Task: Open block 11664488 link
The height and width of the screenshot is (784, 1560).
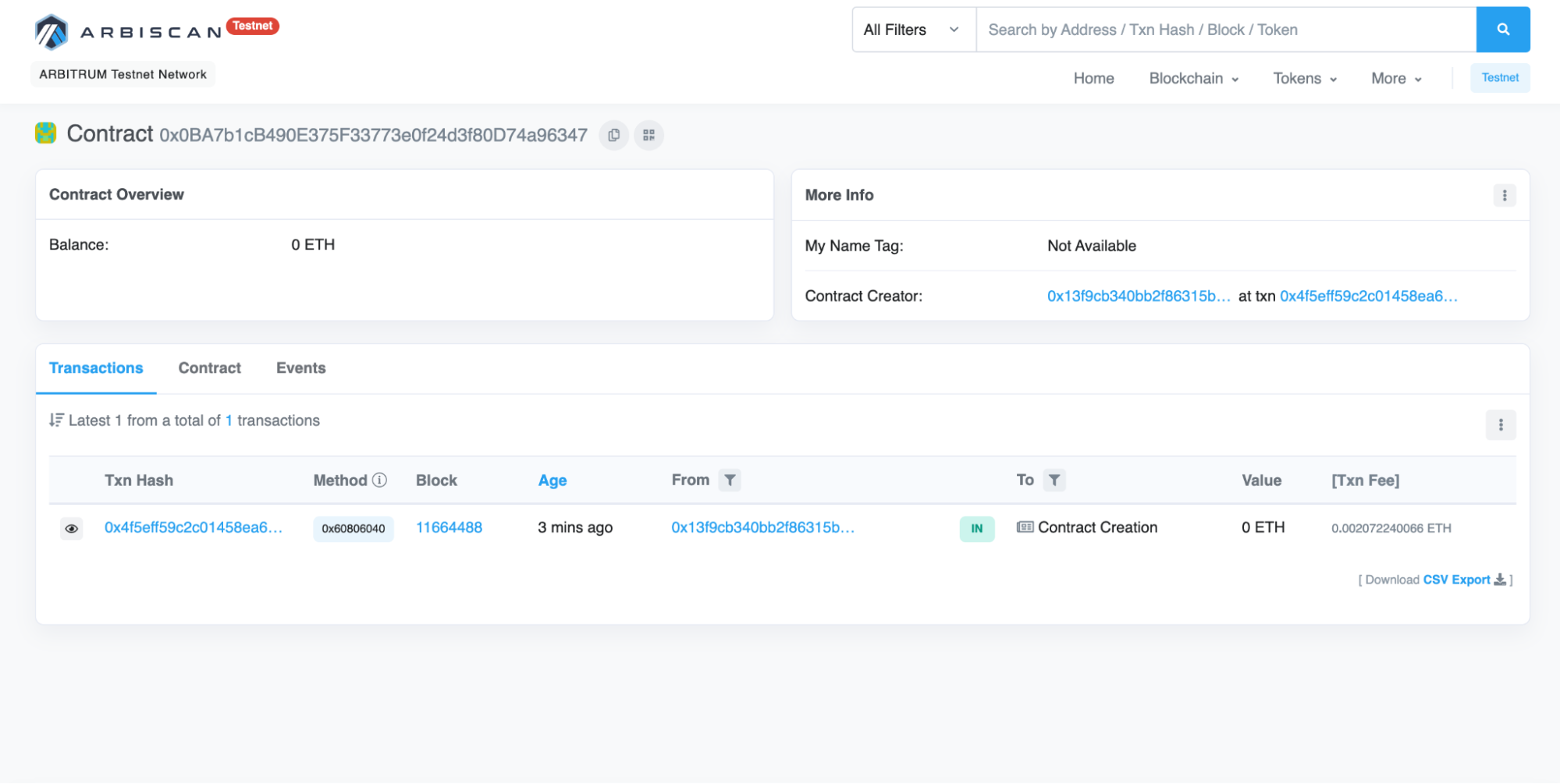Action: tap(449, 528)
